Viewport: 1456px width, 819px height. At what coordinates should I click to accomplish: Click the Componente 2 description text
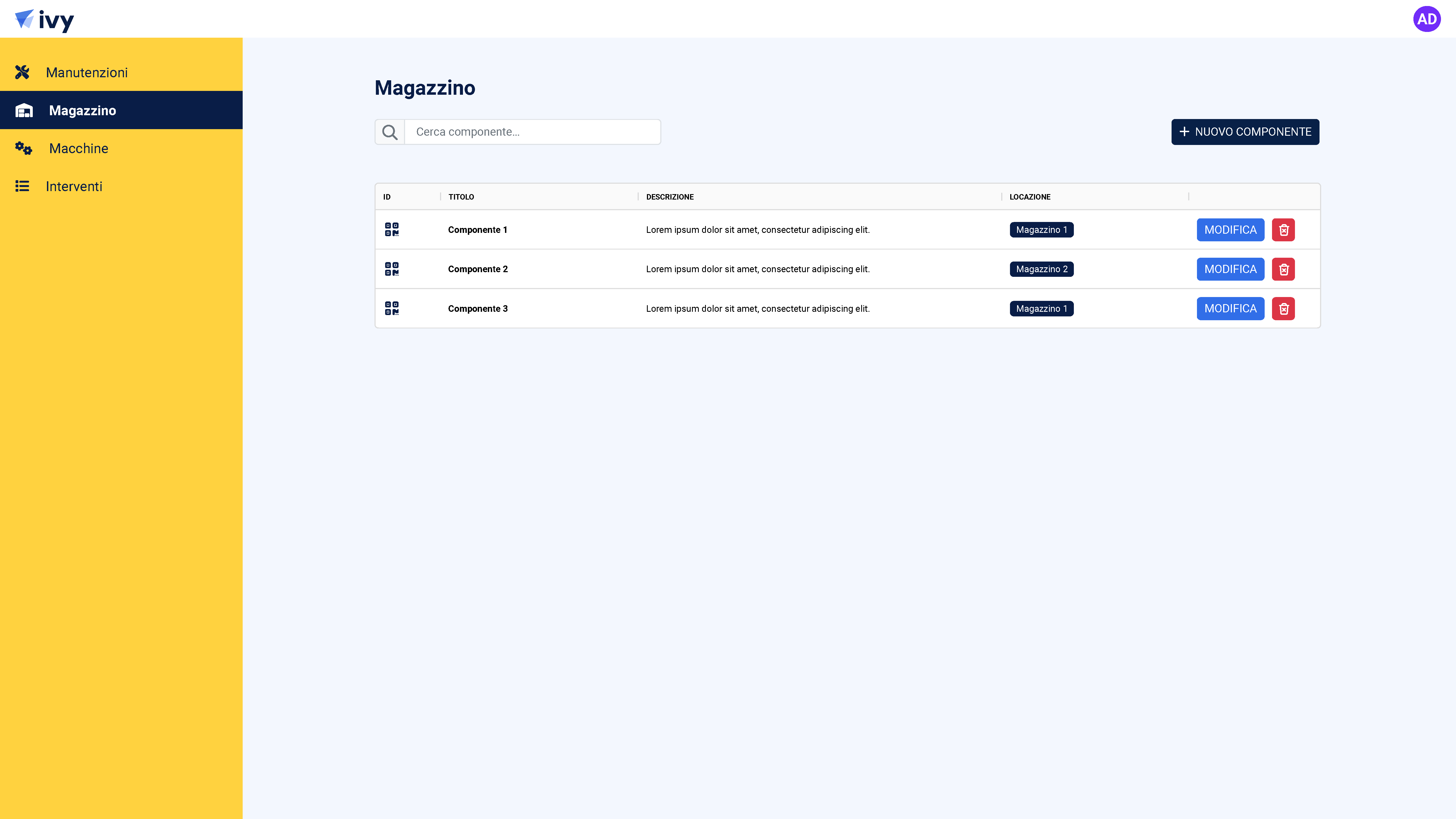point(757,269)
